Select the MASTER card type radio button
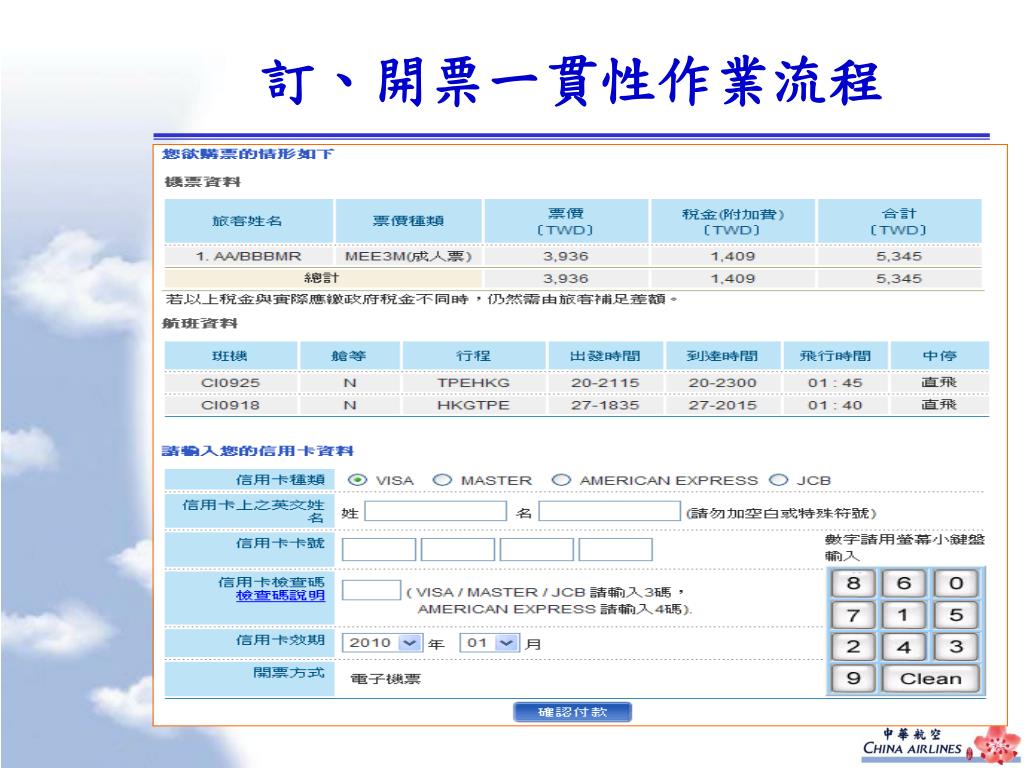 (442, 480)
